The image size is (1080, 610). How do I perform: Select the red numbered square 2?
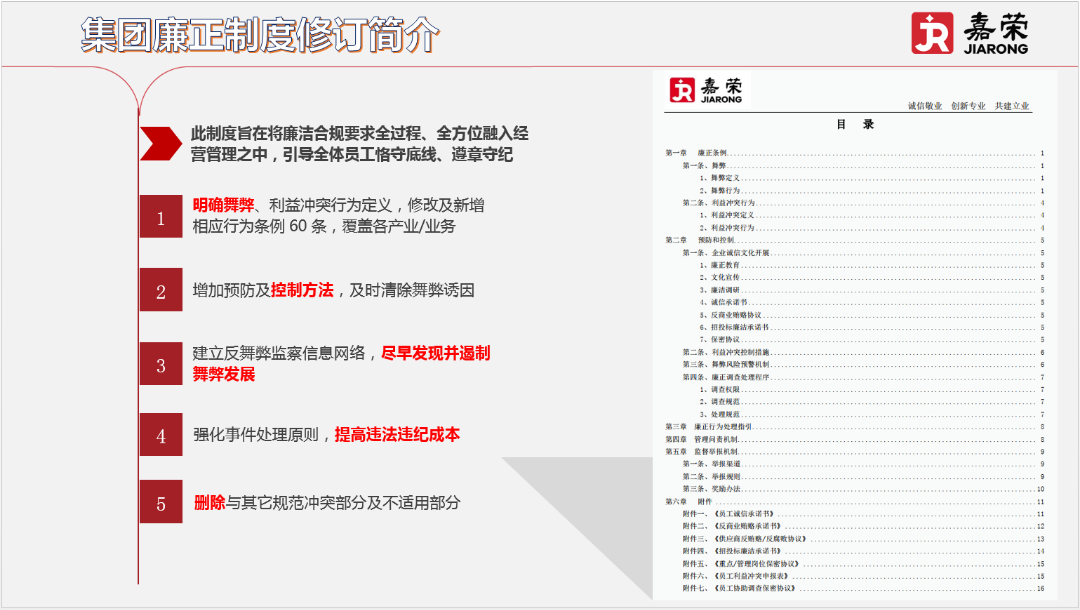[161, 290]
